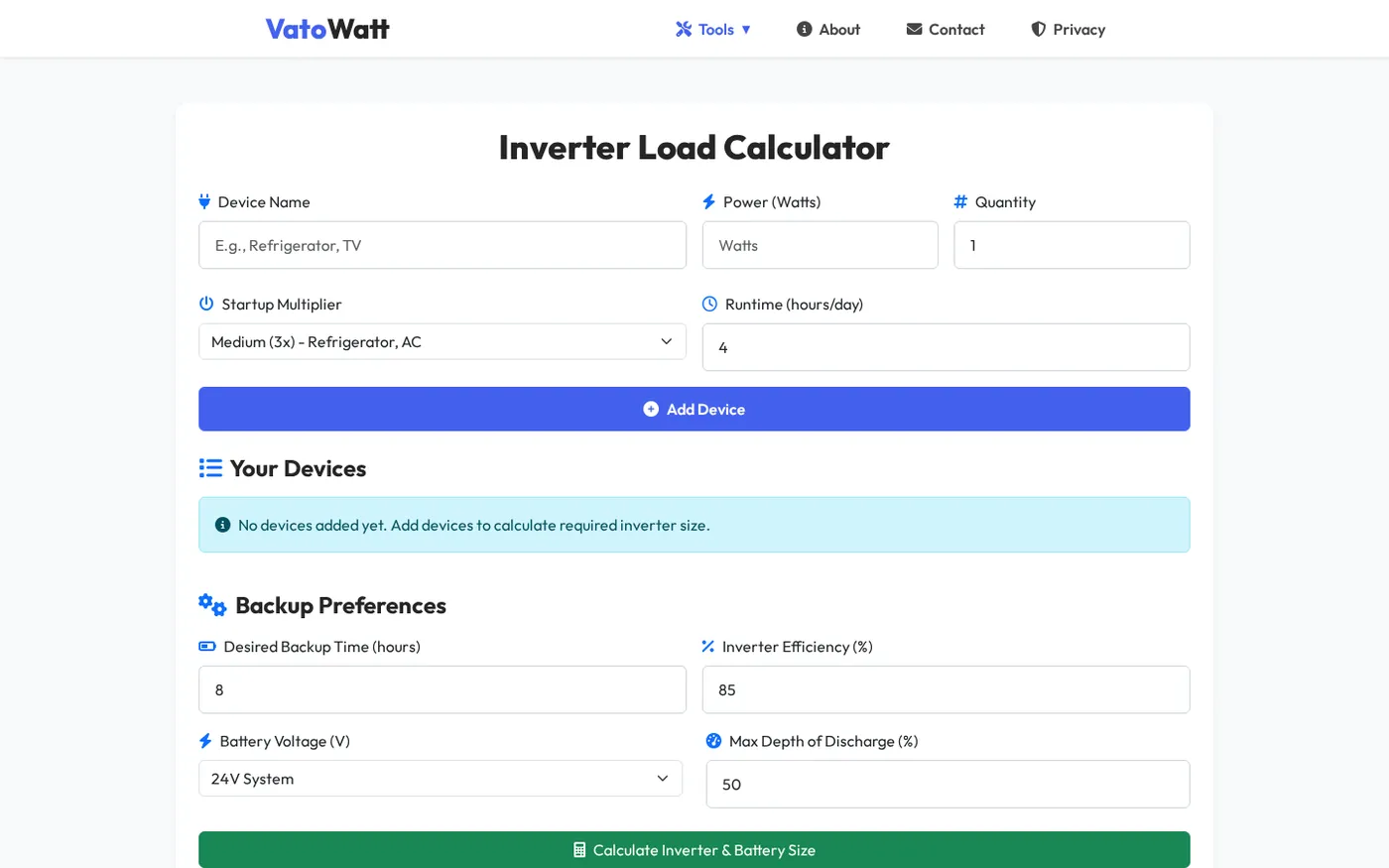The width and height of the screenshot is (1389, 868).
Task: Focus the Device Name input field
Action: (442, 245)
